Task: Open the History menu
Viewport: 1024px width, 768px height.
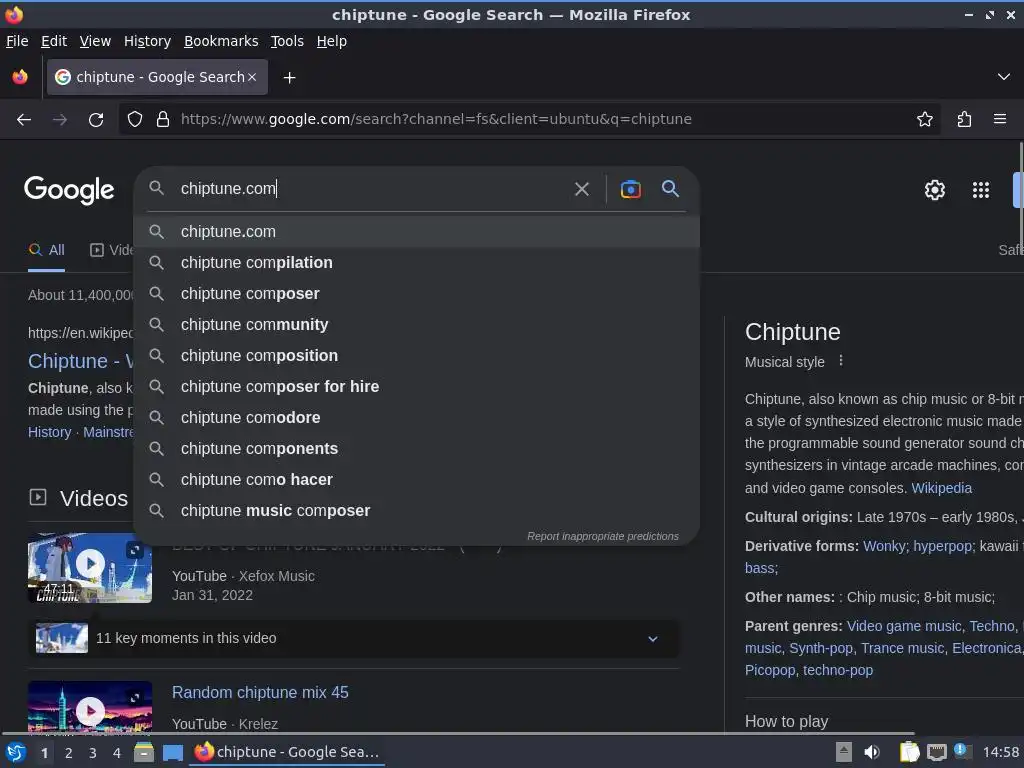Action: pyautogui.click(x=148, y=41)
